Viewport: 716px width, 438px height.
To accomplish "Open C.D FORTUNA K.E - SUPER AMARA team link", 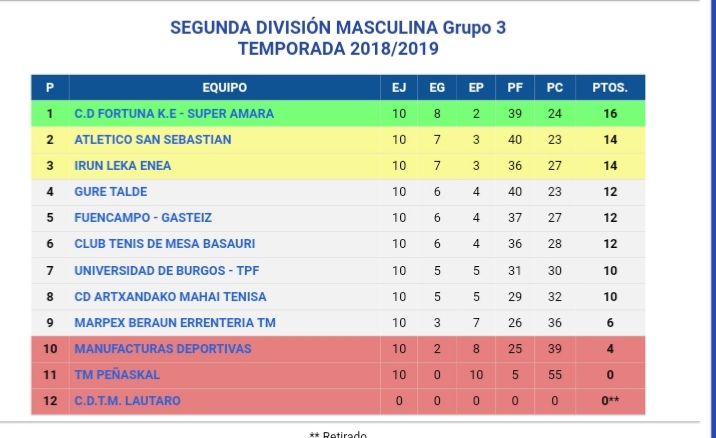I will 174,113.
